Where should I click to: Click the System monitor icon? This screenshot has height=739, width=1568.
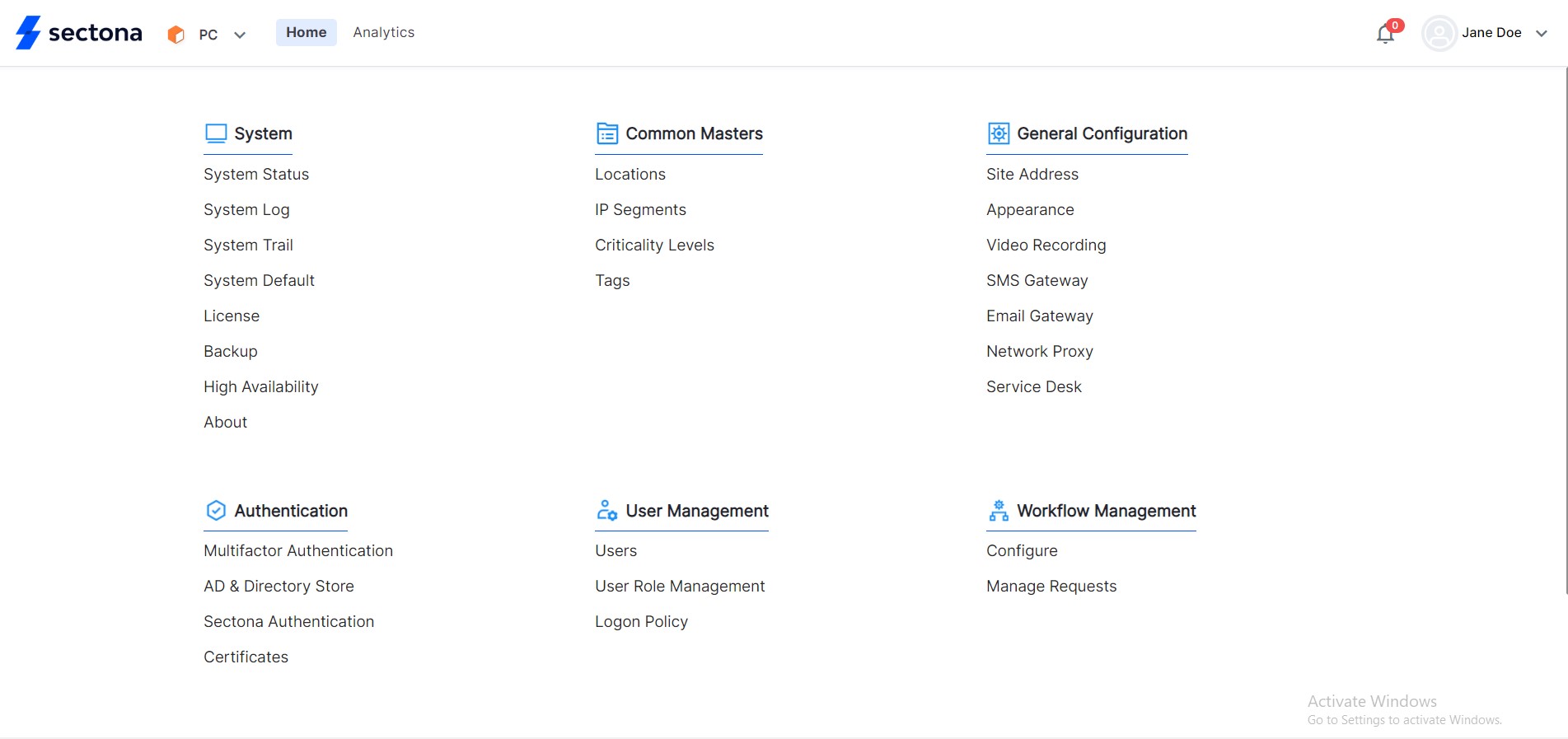coord(216,133)
